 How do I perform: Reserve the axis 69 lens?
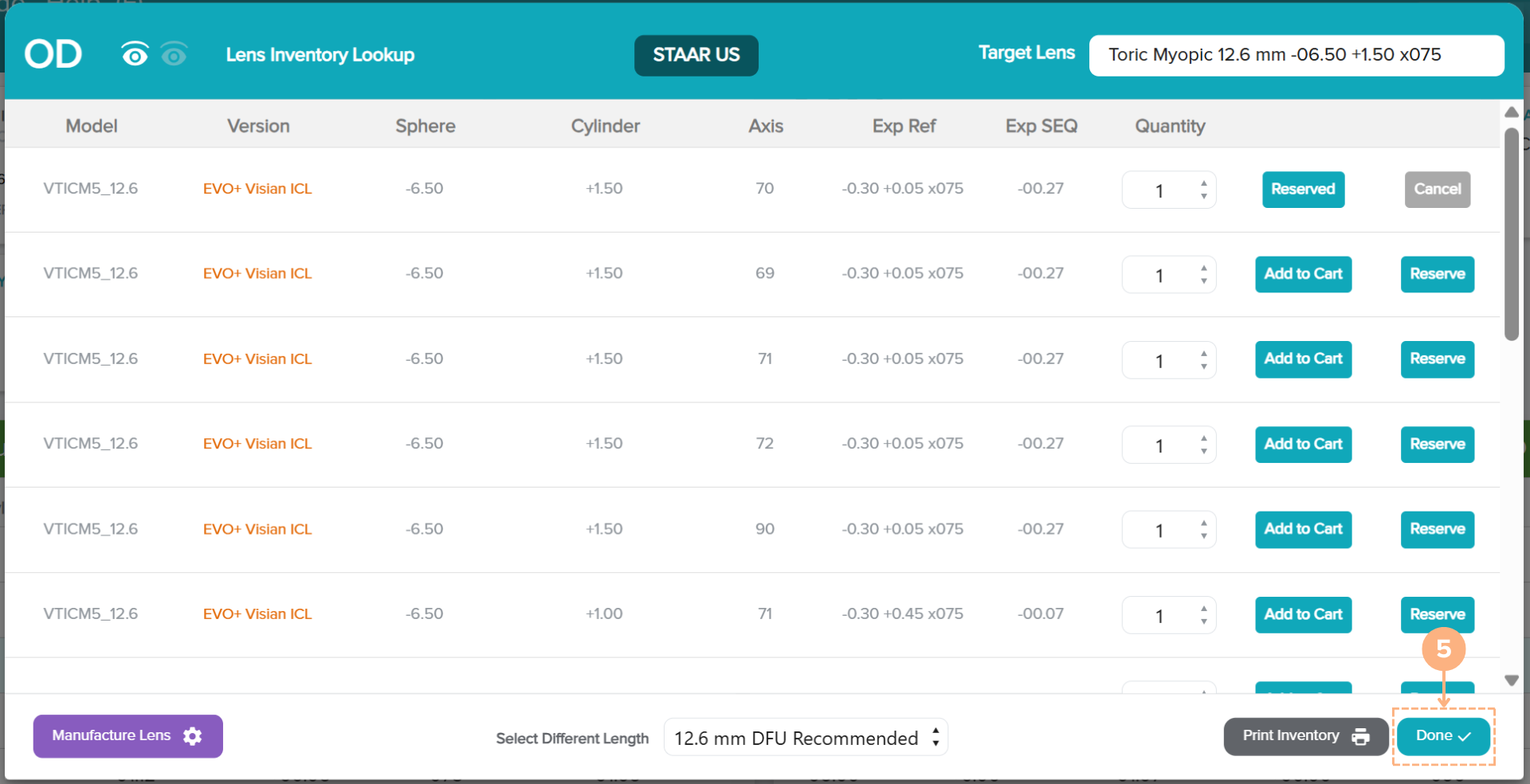pyautogui.click(x=1437, y=274)
